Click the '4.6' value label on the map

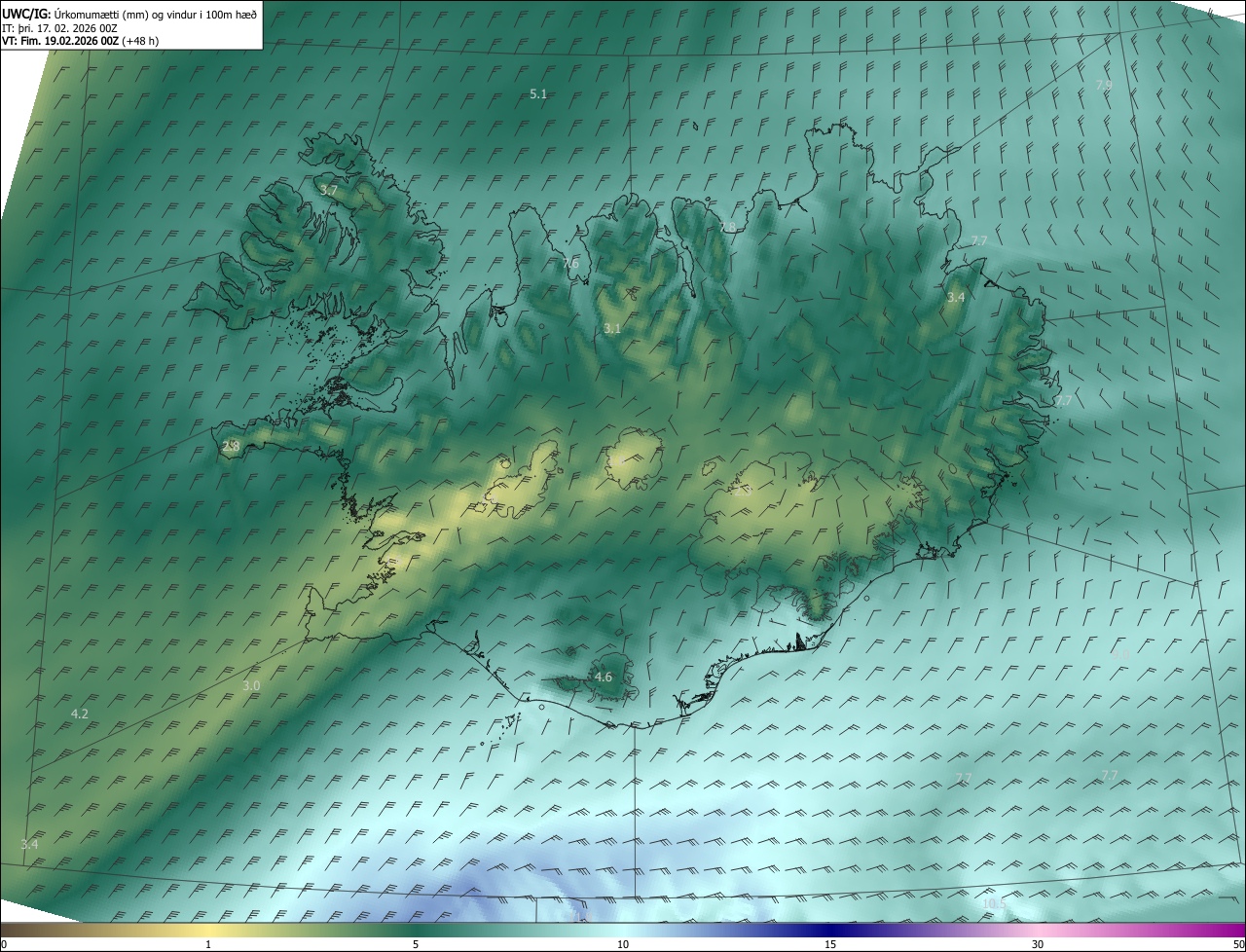coord(604,677)
